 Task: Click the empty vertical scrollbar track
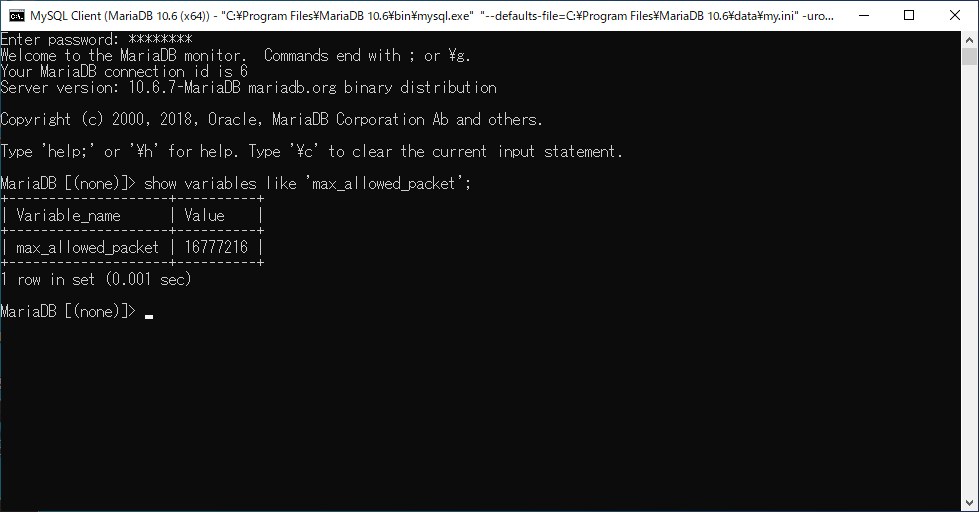[x=969, y=280]
